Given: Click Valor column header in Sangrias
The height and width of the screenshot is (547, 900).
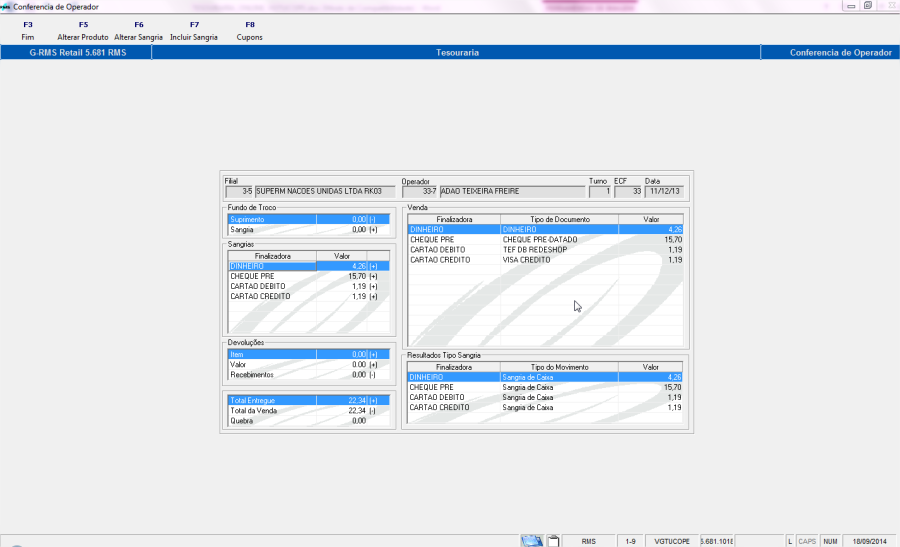Looking at the screenshot, I should [342, 256].
